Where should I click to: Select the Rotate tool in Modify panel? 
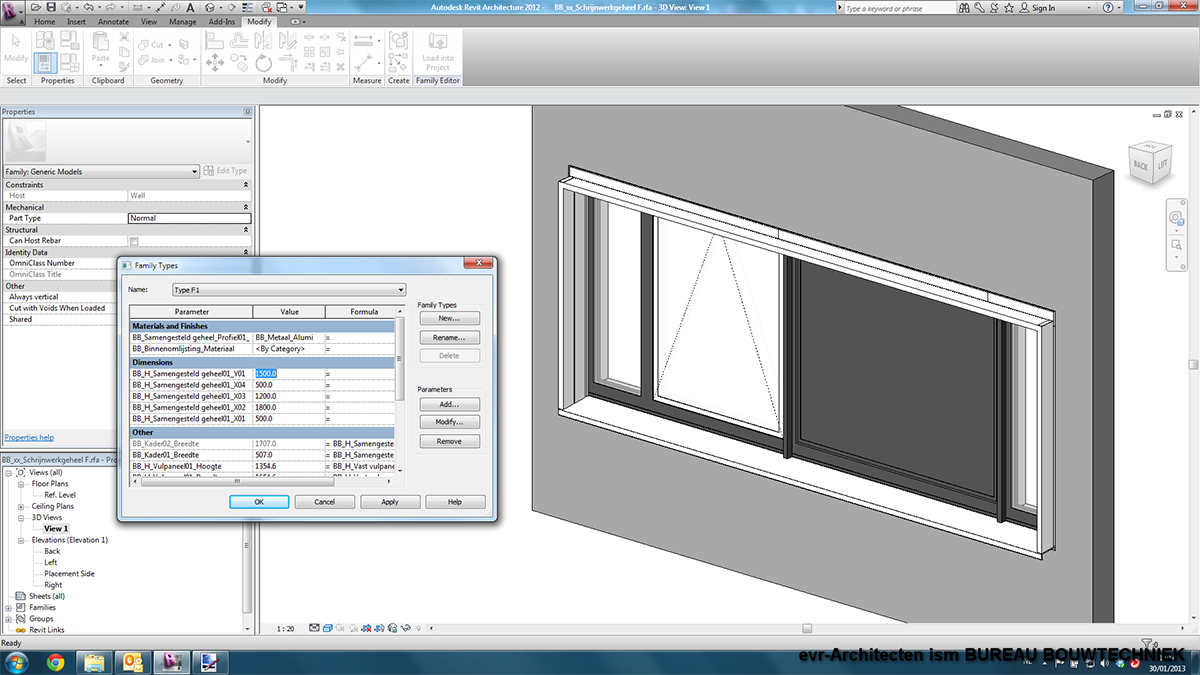[x=263, y=62]
